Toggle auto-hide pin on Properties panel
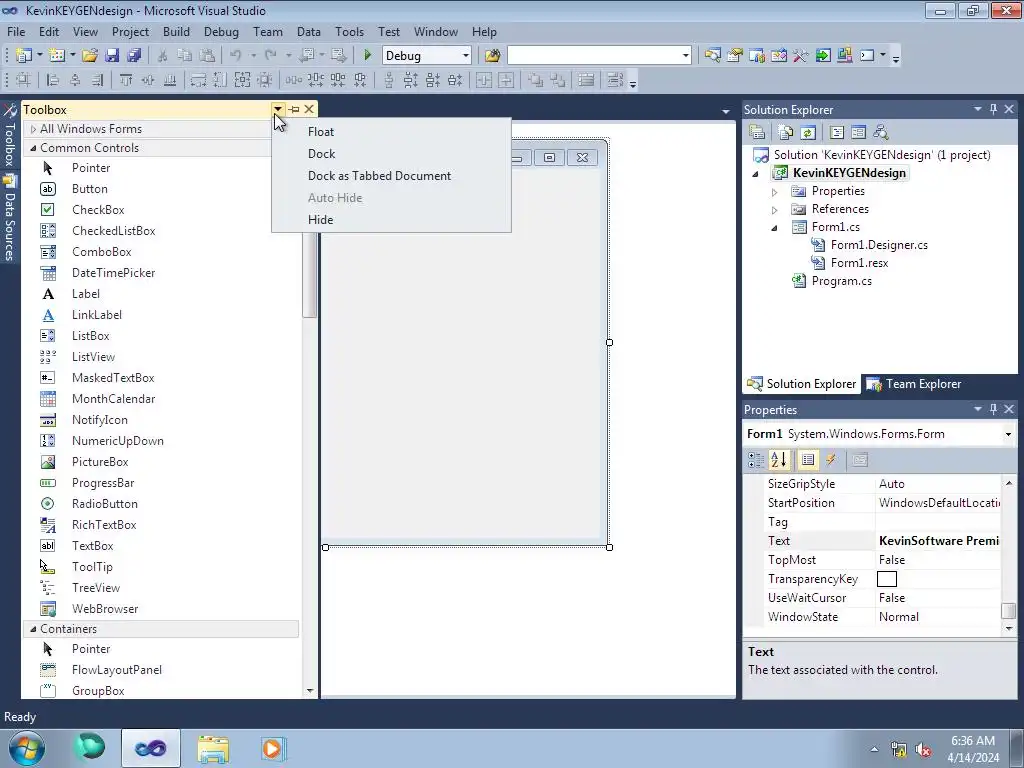 click(x=993, y=409)
